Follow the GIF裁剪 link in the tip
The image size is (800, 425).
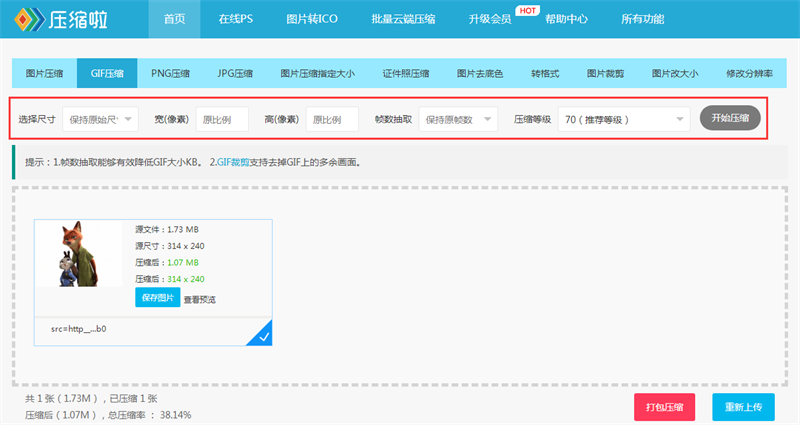pos(233,162)
